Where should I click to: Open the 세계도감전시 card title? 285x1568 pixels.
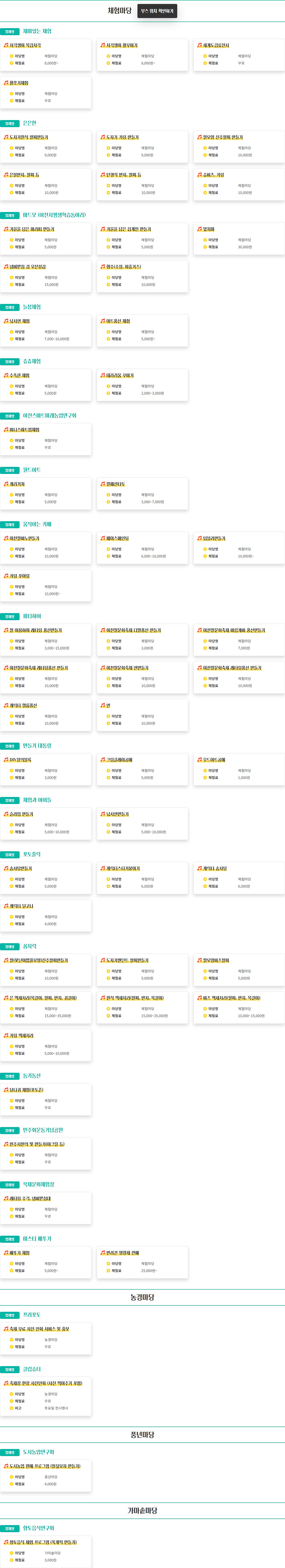tap(216, 45)
